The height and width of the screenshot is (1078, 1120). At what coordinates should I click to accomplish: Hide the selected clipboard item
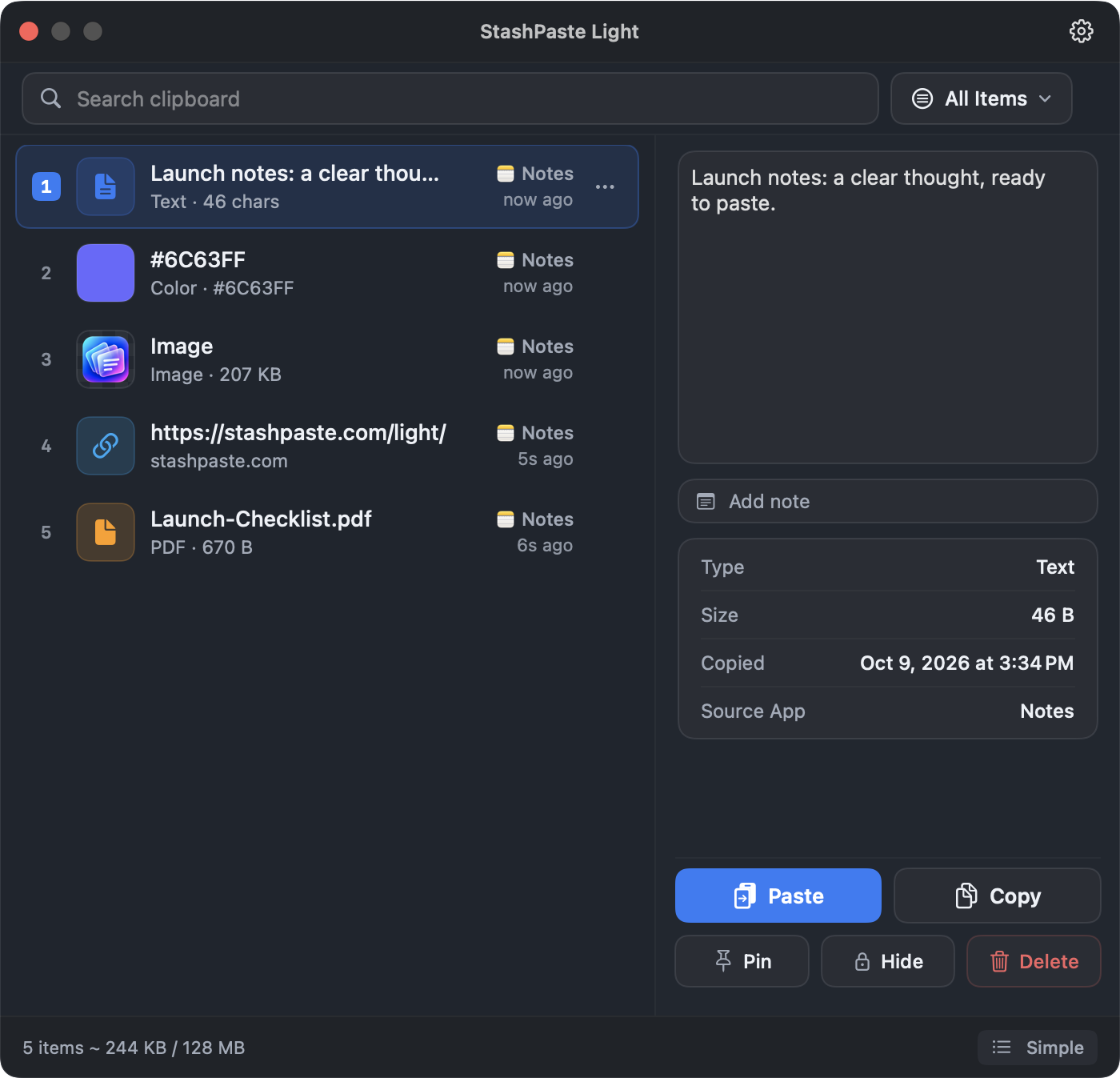click(888, 961)
